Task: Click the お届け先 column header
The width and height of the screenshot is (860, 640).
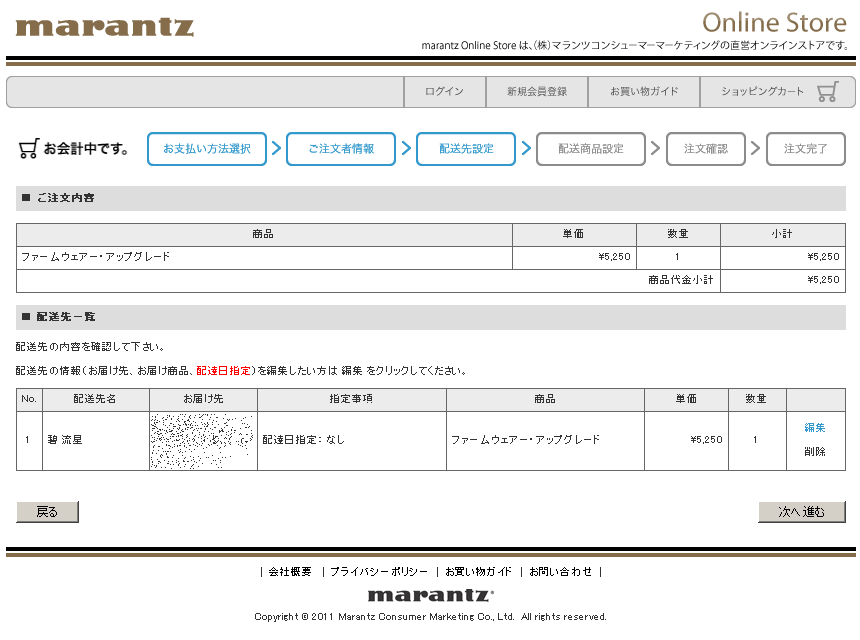Action: coord(203,399)
